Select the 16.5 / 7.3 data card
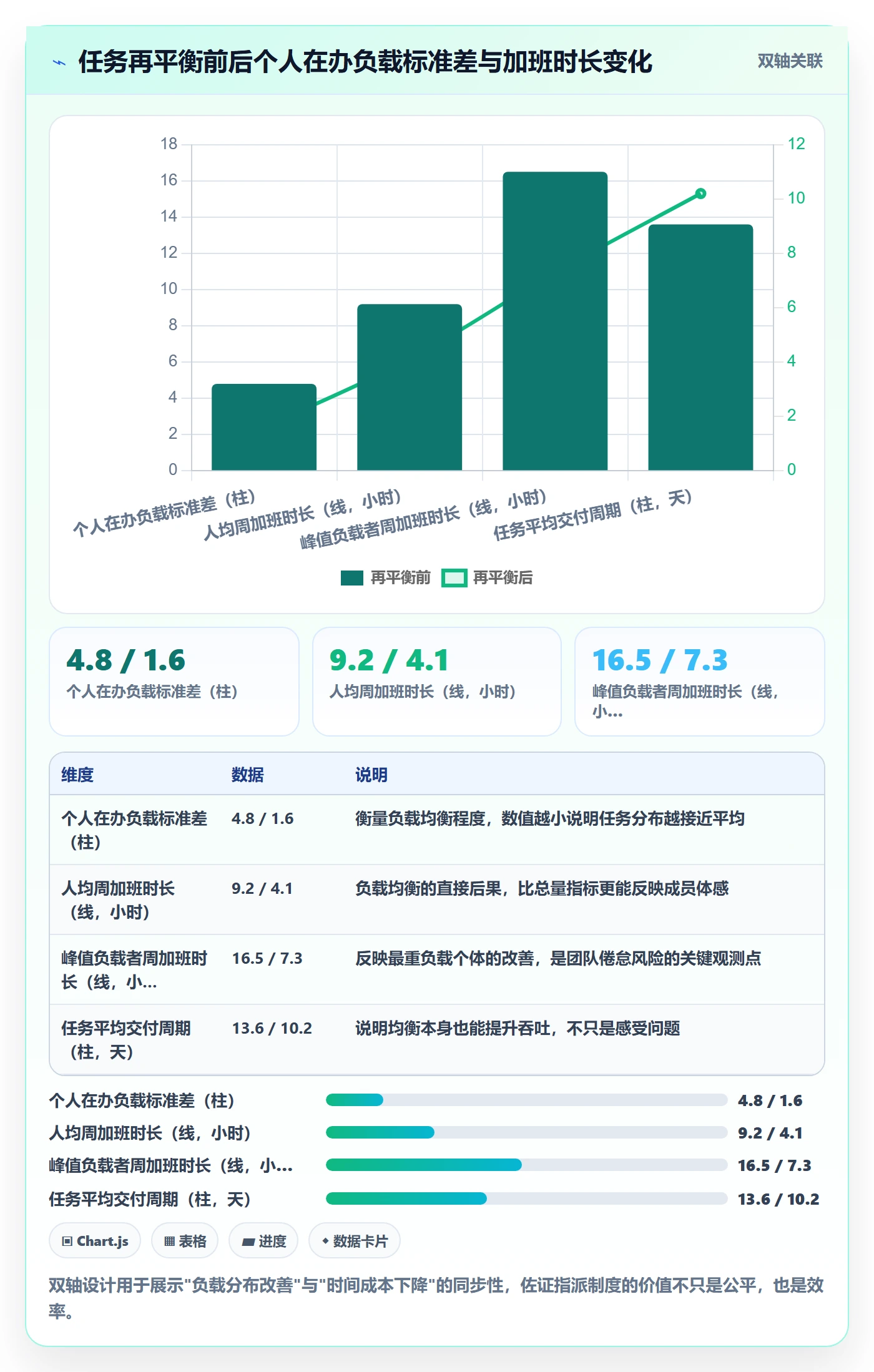 (x=700, y=682)
